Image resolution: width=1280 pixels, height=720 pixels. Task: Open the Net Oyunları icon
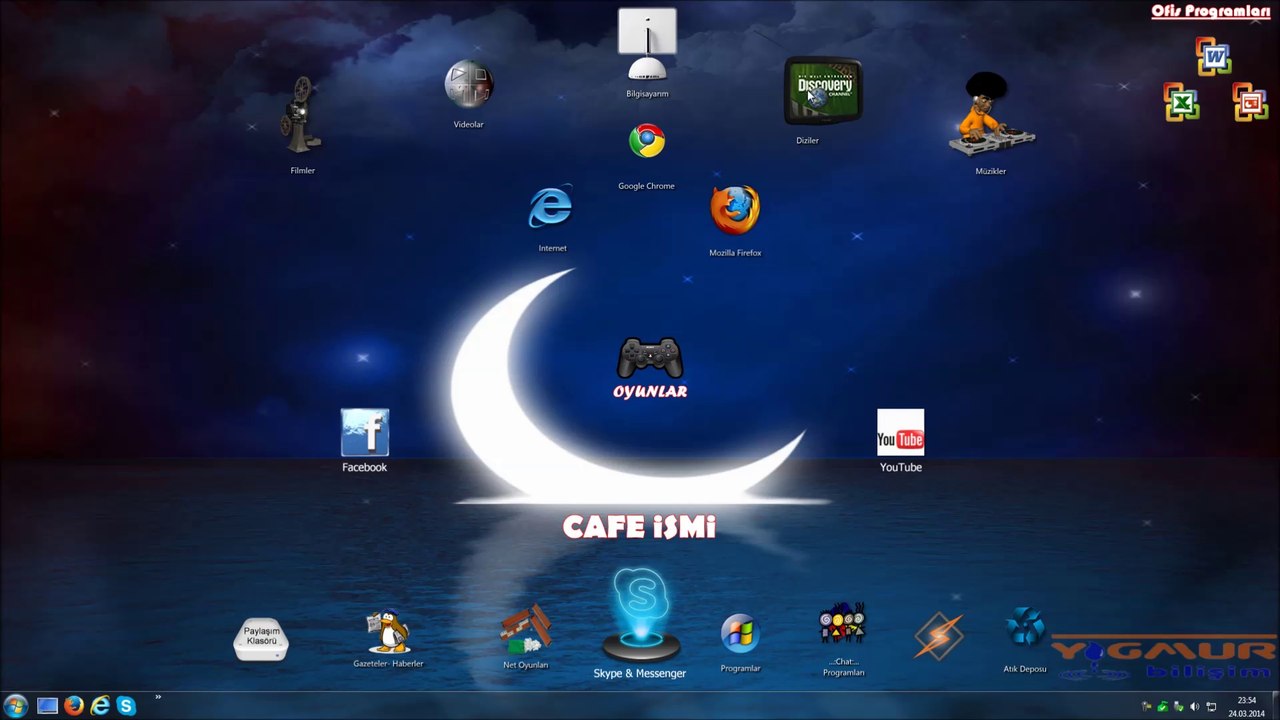pyautogui.click(x=526, y=630)
